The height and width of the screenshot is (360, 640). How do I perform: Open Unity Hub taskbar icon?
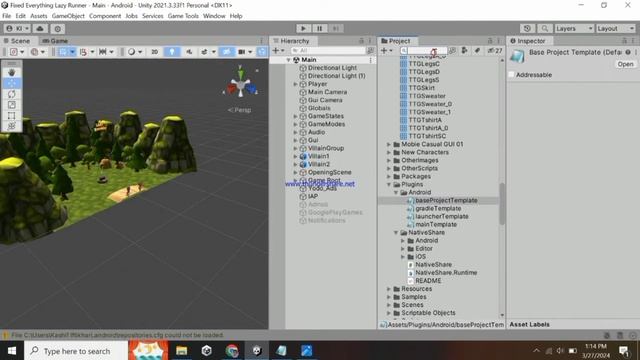click(207, 351)
